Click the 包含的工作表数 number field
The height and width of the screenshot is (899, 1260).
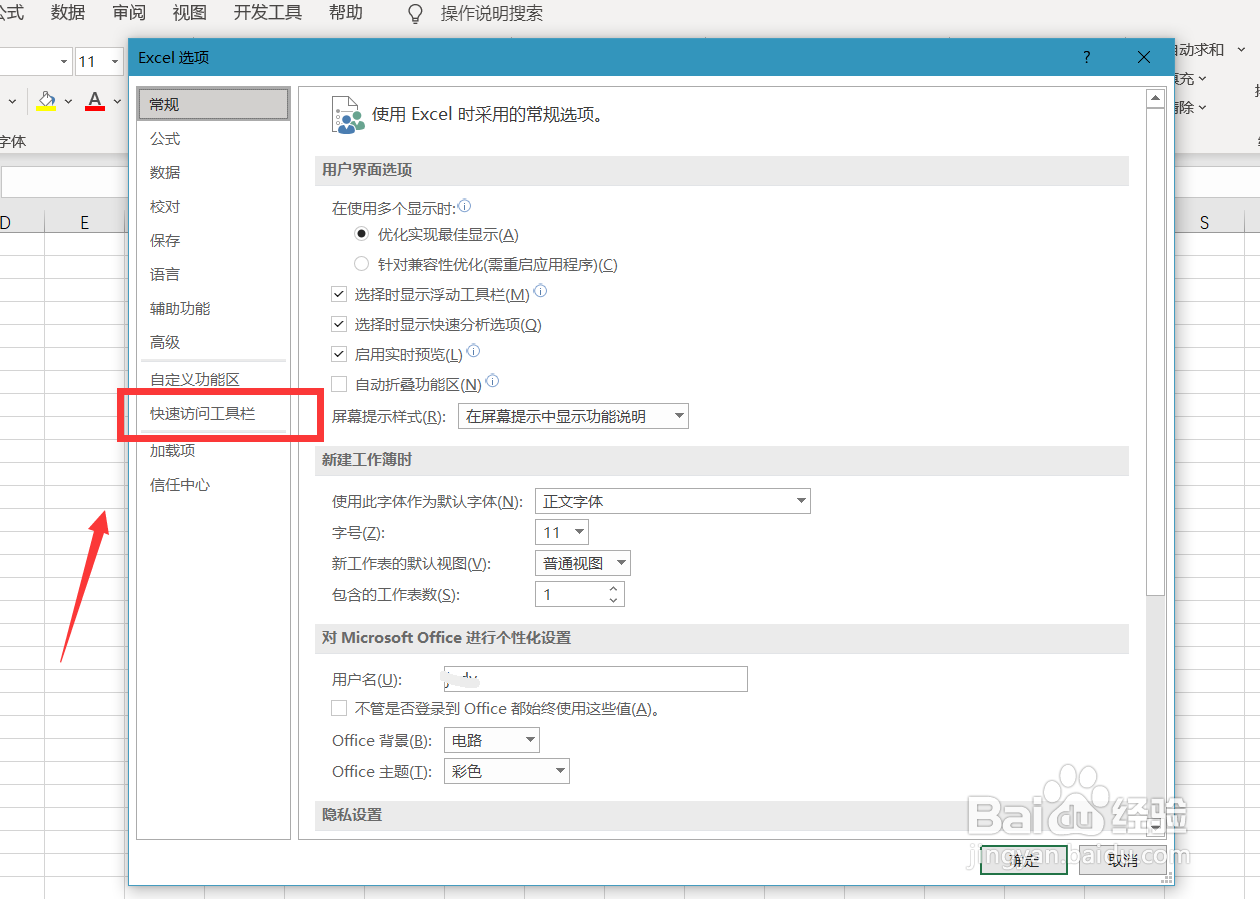pos(570,594)
